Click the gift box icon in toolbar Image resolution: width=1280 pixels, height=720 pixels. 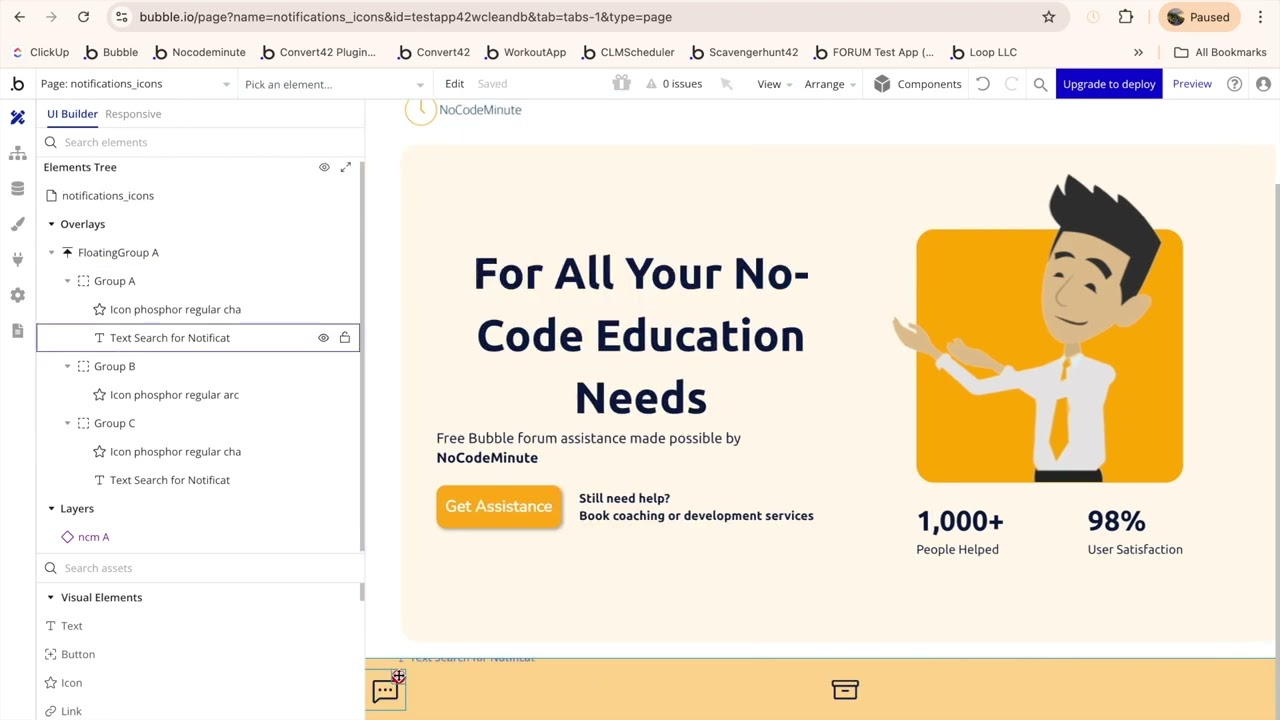(x=622, y=84)
